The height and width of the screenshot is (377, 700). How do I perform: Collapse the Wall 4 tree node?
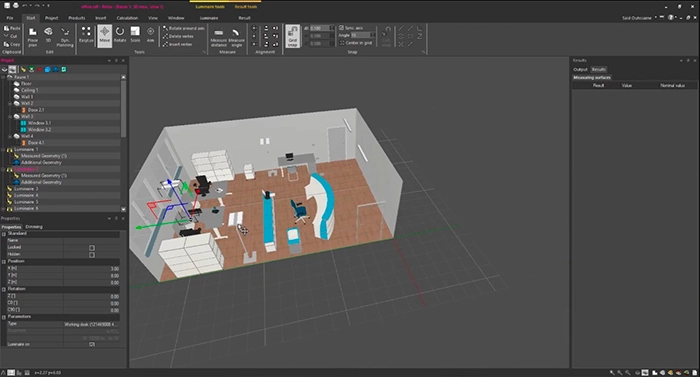click(x=10, y=136)
